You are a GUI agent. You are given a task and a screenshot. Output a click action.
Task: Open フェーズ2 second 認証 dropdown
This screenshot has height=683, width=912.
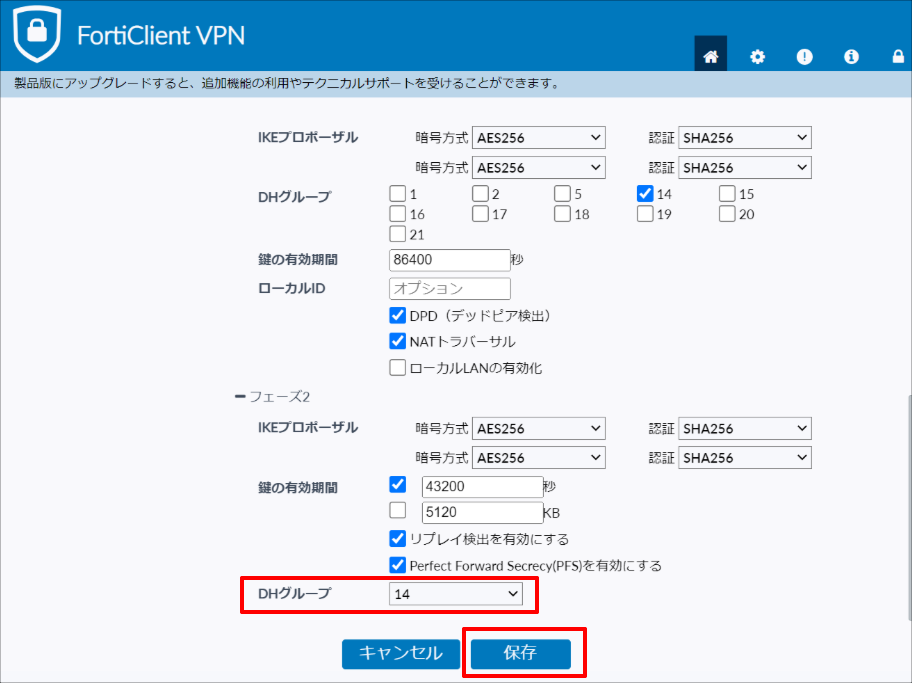click(x=744, y=458)
